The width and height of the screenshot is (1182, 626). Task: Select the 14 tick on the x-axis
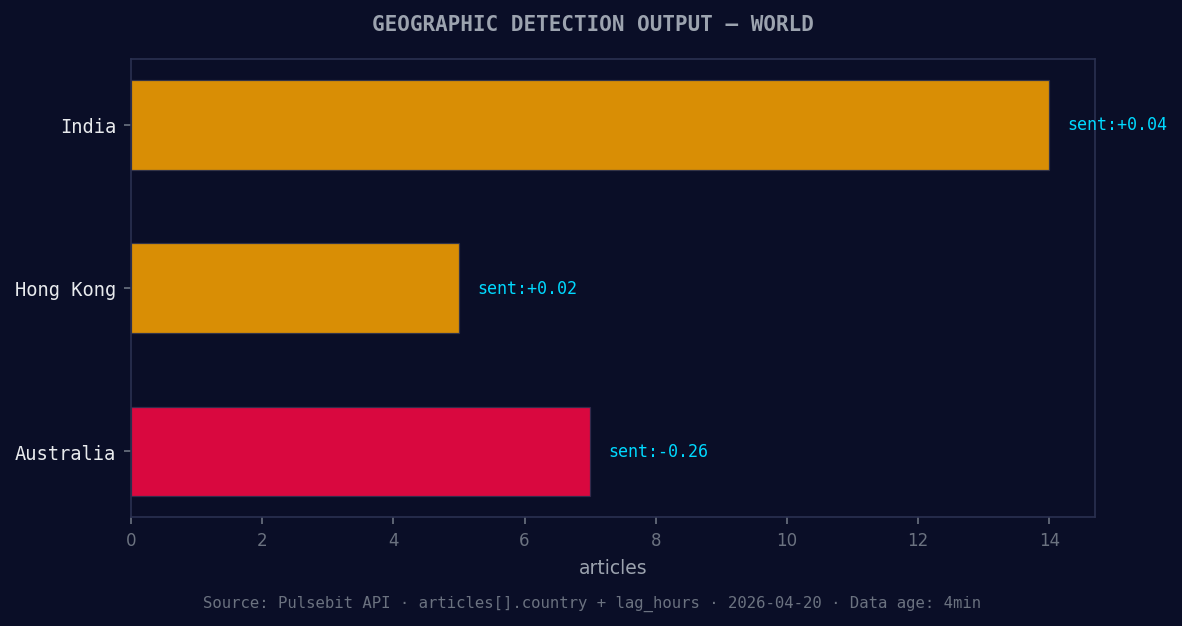(x=1049, y=539)
